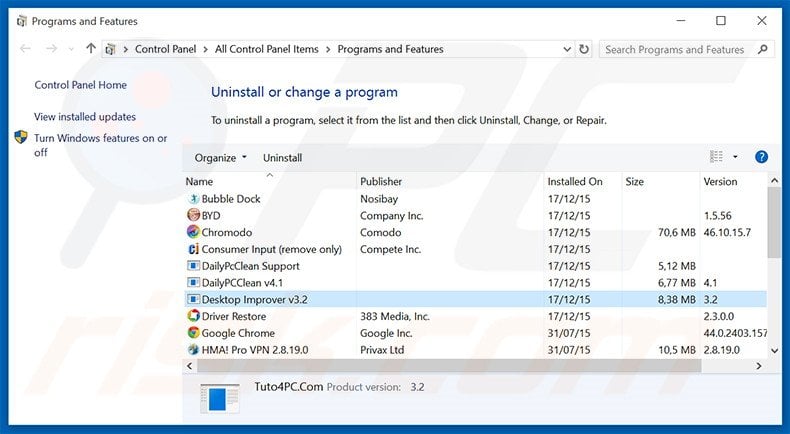Click the scroll left arrow of list
Image resolution: width=790 pixels, height=434 pixels.
189,366
